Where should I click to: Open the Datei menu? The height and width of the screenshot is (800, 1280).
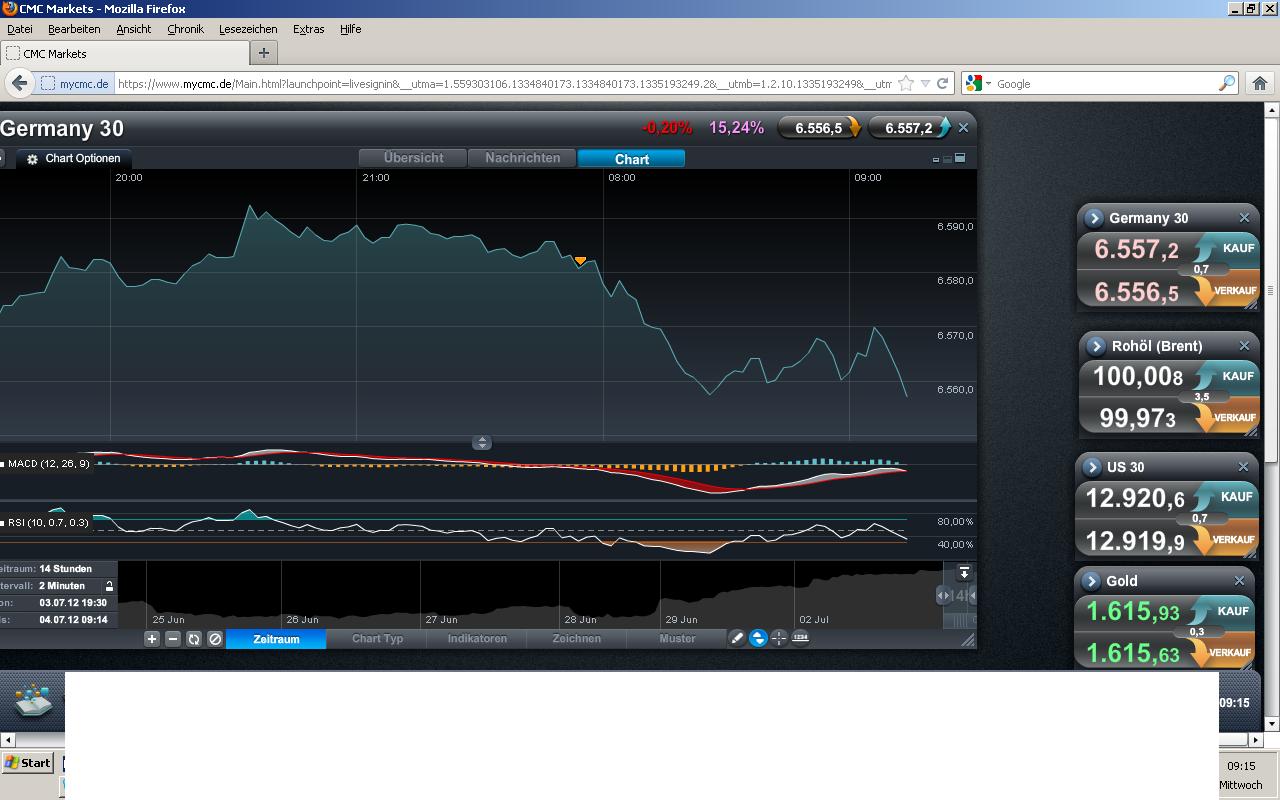tap(20, 29)
